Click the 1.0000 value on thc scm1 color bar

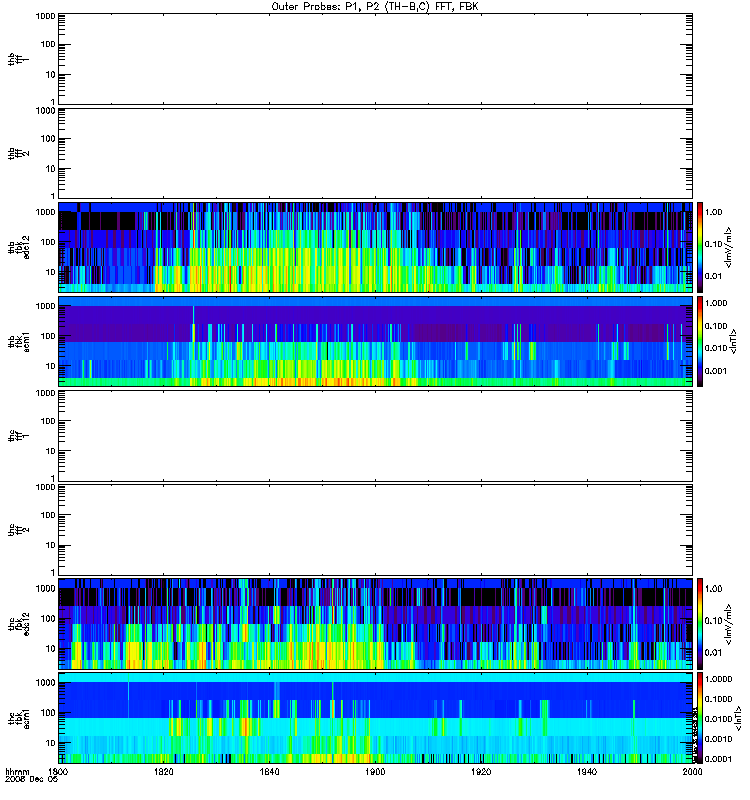pyautogui.click(x=718, y=679)
